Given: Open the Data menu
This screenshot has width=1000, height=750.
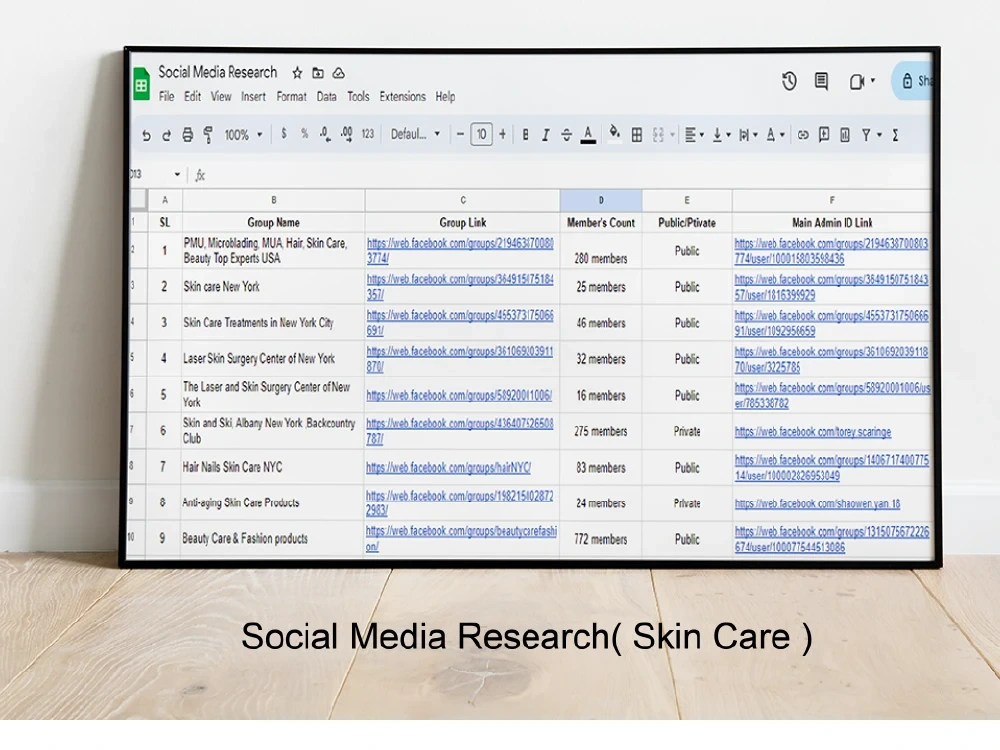Looking at the screenshot, I should [x=327, y=96].
